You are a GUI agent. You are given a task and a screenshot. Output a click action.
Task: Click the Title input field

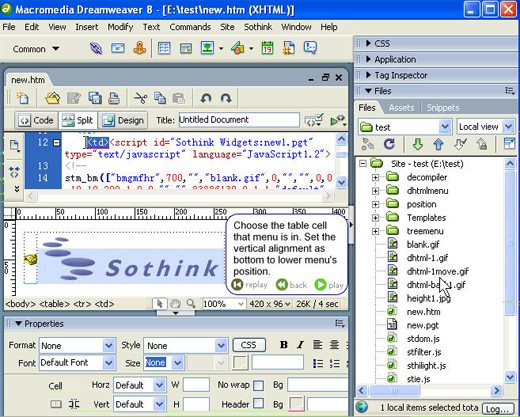tap(239, 120)
